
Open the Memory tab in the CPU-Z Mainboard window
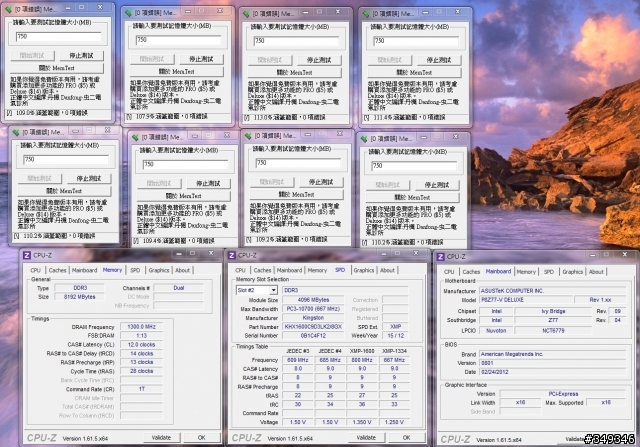point(526,272)
